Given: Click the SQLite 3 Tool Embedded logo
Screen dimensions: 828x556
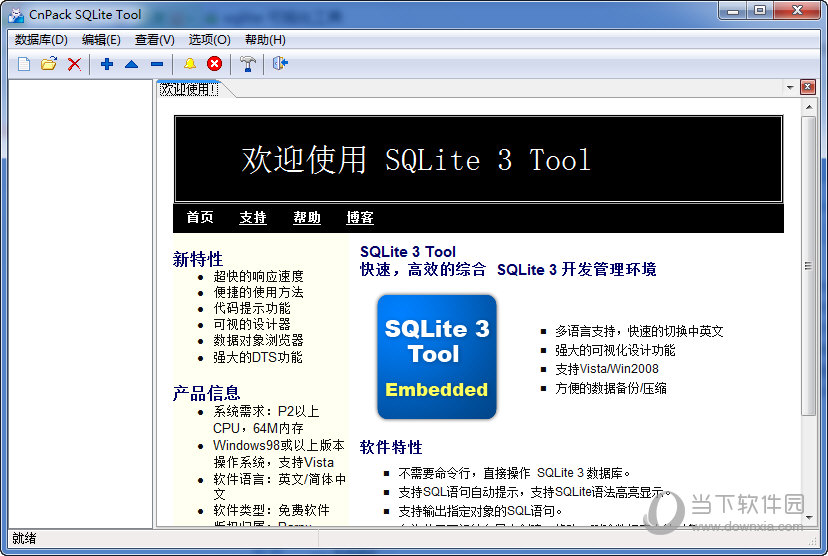Looking at the screenshot, I should coord(437,357).
